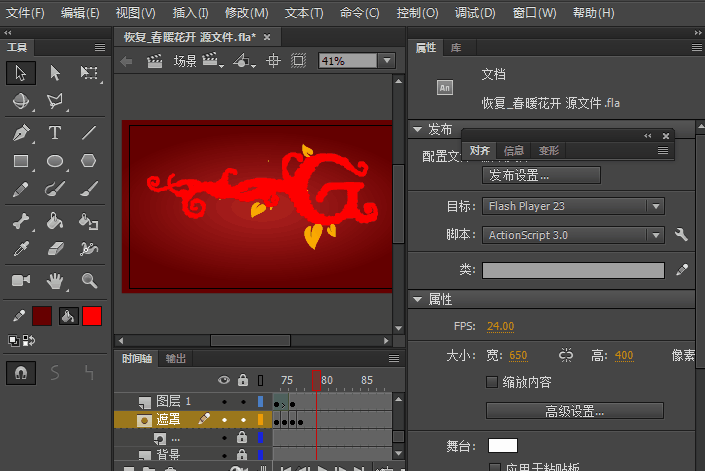The height and width of the screenshot is (471, 705).
Task: Select the Pencil tool
Action: pos(21,189)
